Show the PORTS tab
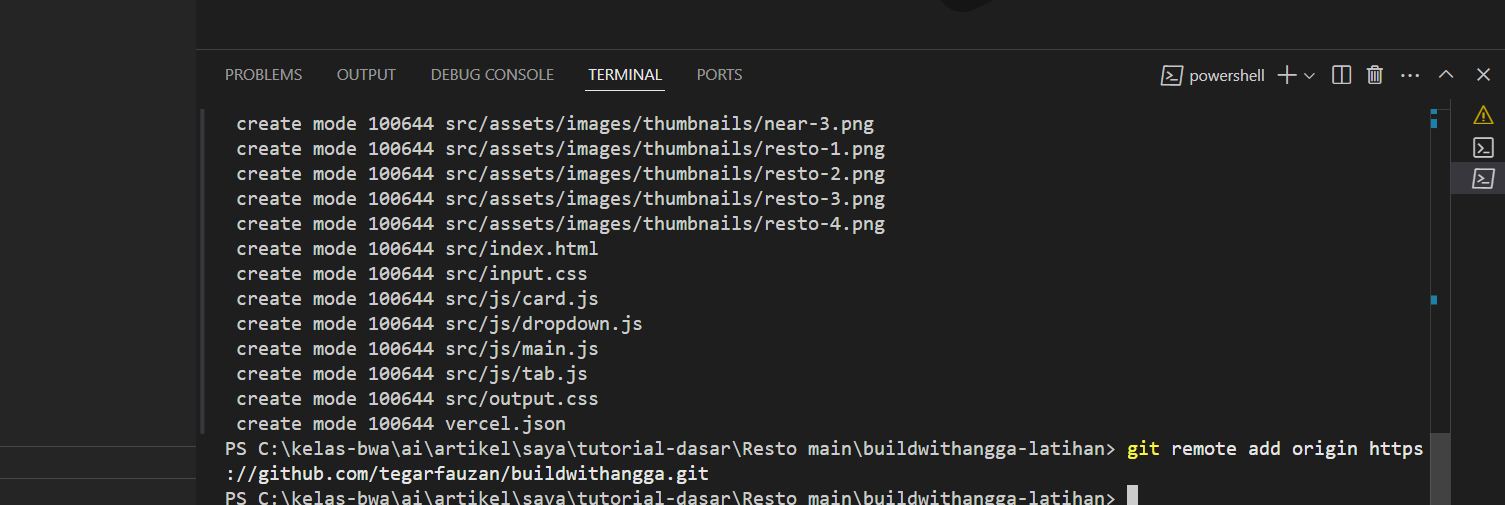 click(719, 75)
